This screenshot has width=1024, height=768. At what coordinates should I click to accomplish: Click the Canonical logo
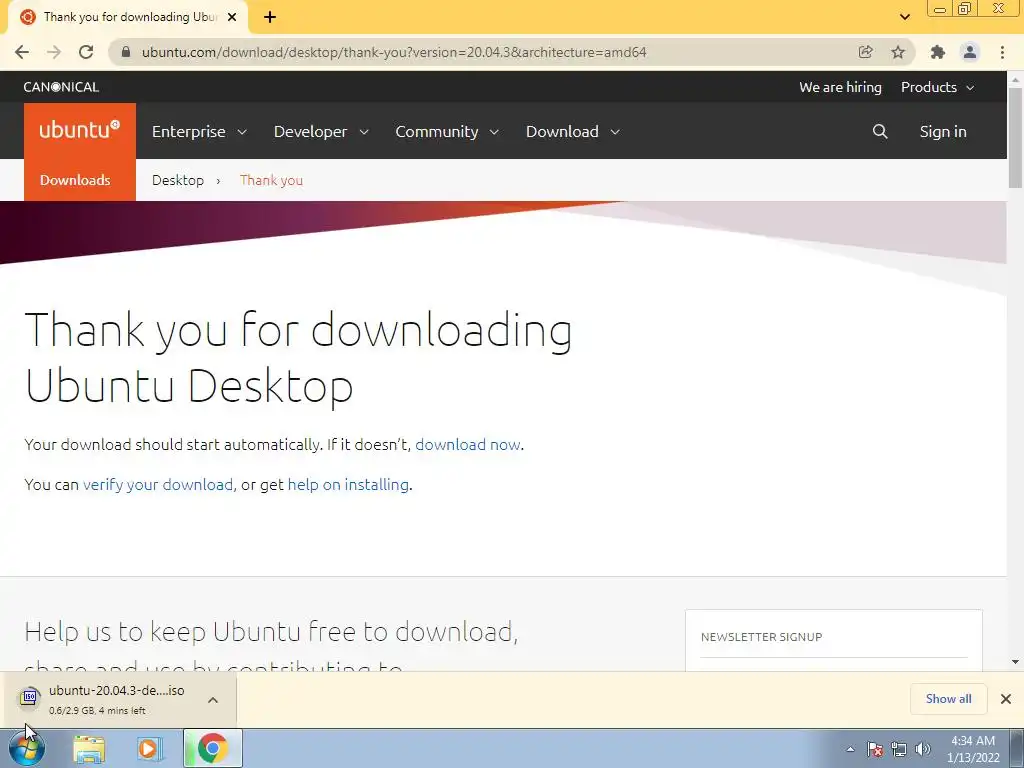(61, 87)
